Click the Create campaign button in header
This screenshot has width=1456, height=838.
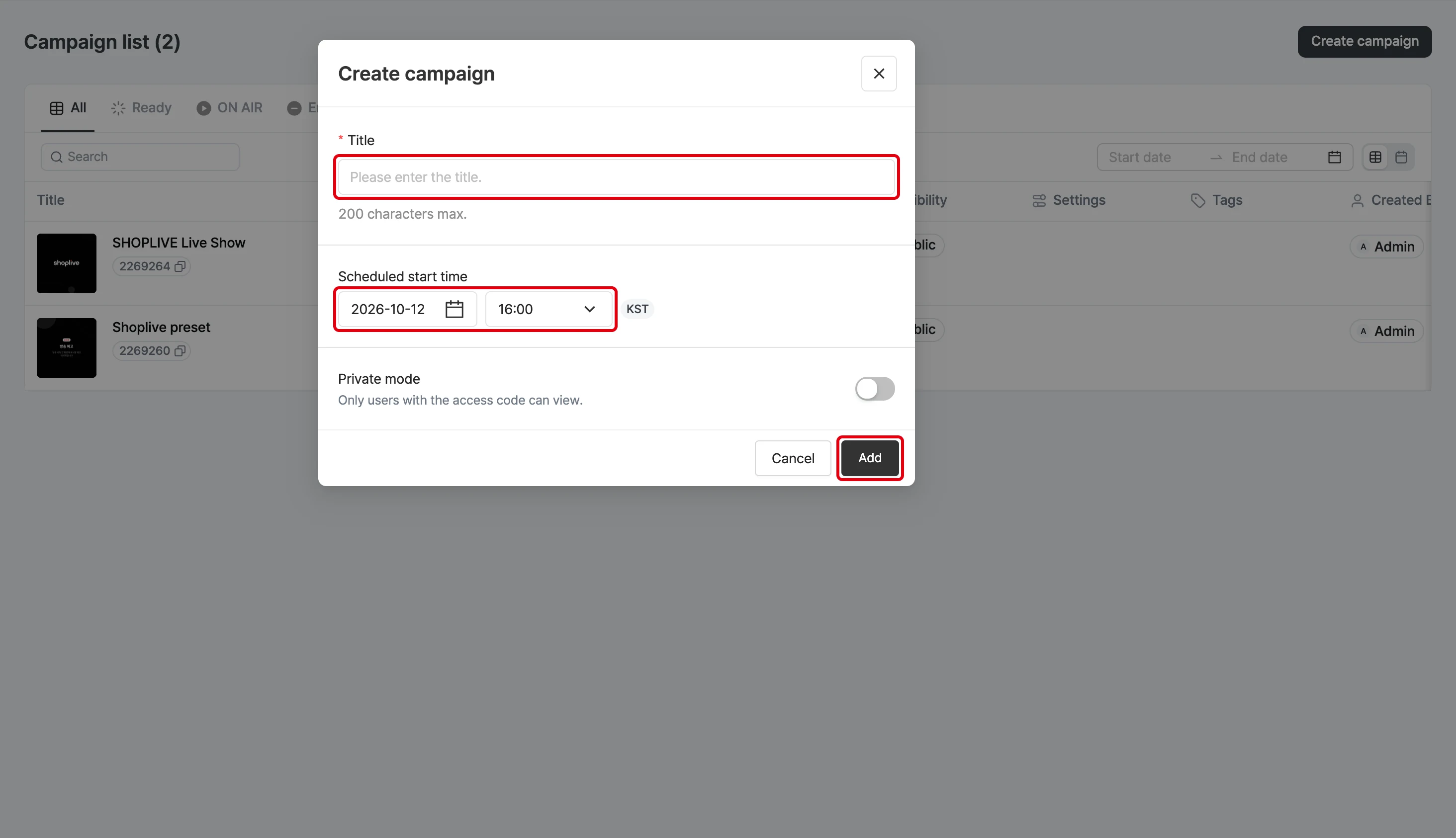click(1365, 41)
